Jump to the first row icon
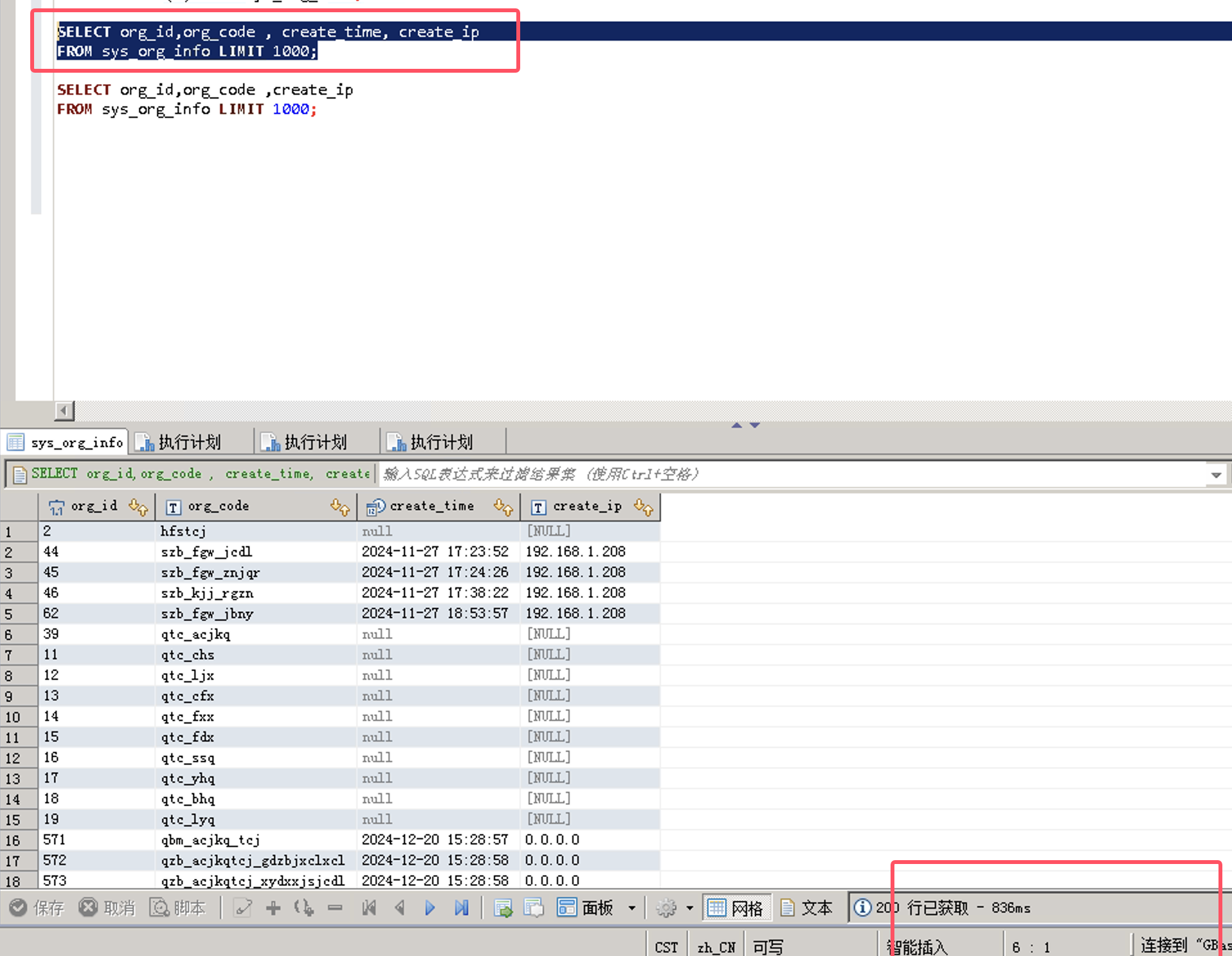The image size is (1232, 956). pyautogui.click(x=369, y=908)
